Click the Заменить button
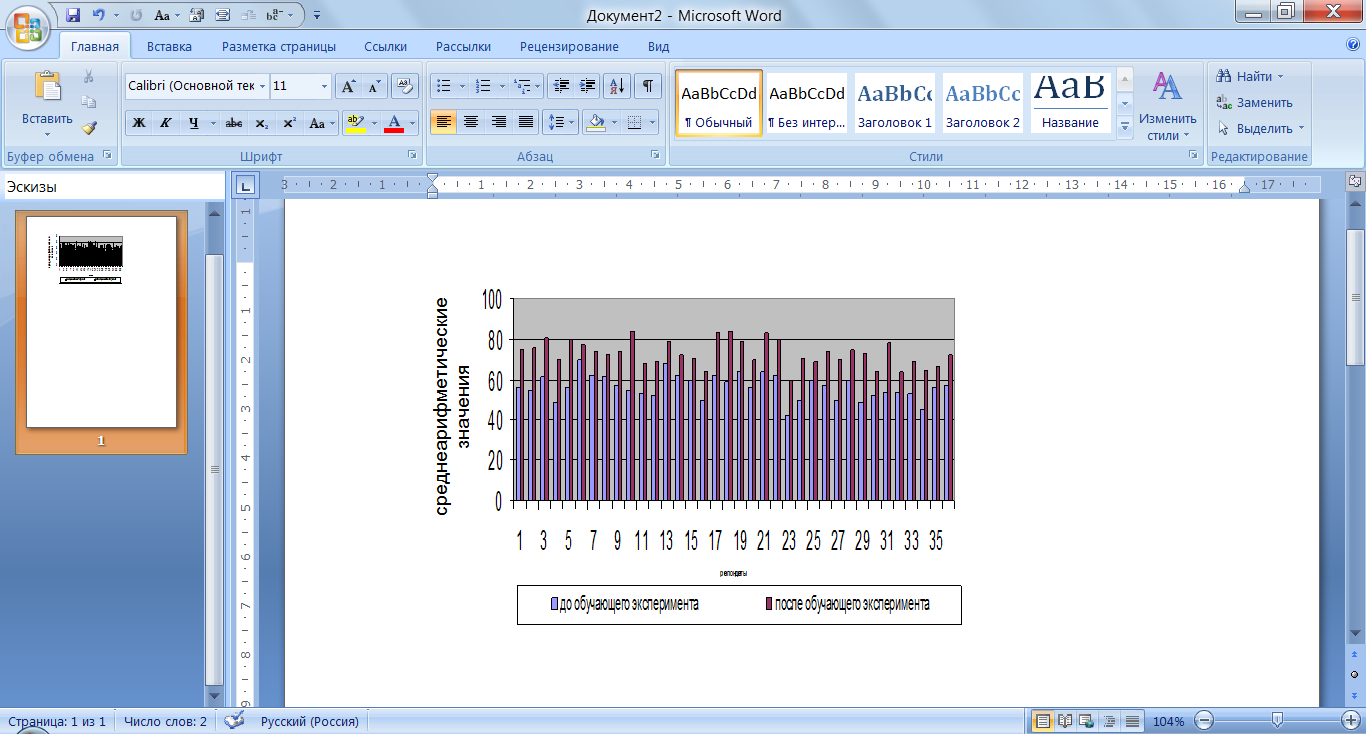 click(1254, 102)
